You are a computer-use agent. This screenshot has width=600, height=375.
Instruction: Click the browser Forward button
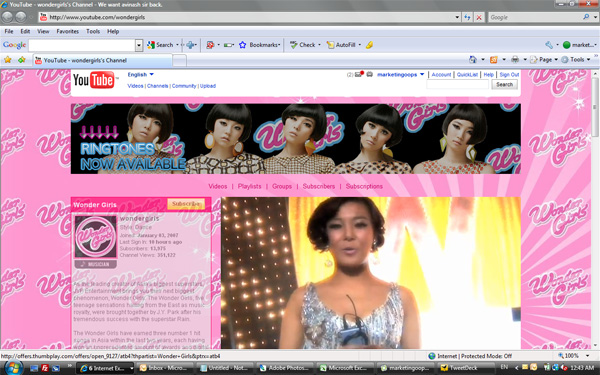(x=21, y=17)
